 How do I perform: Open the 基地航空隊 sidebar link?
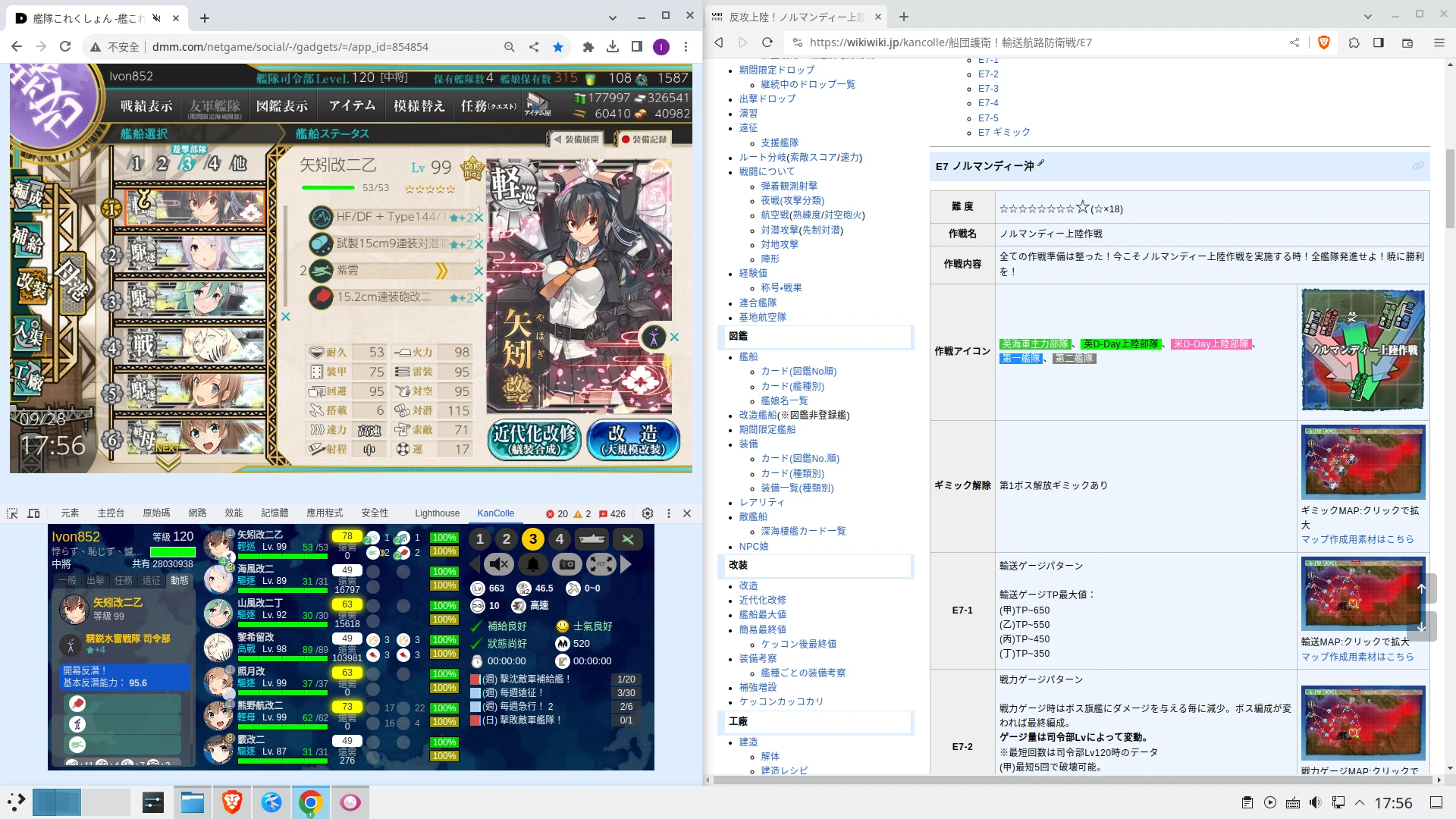point(763,317)
